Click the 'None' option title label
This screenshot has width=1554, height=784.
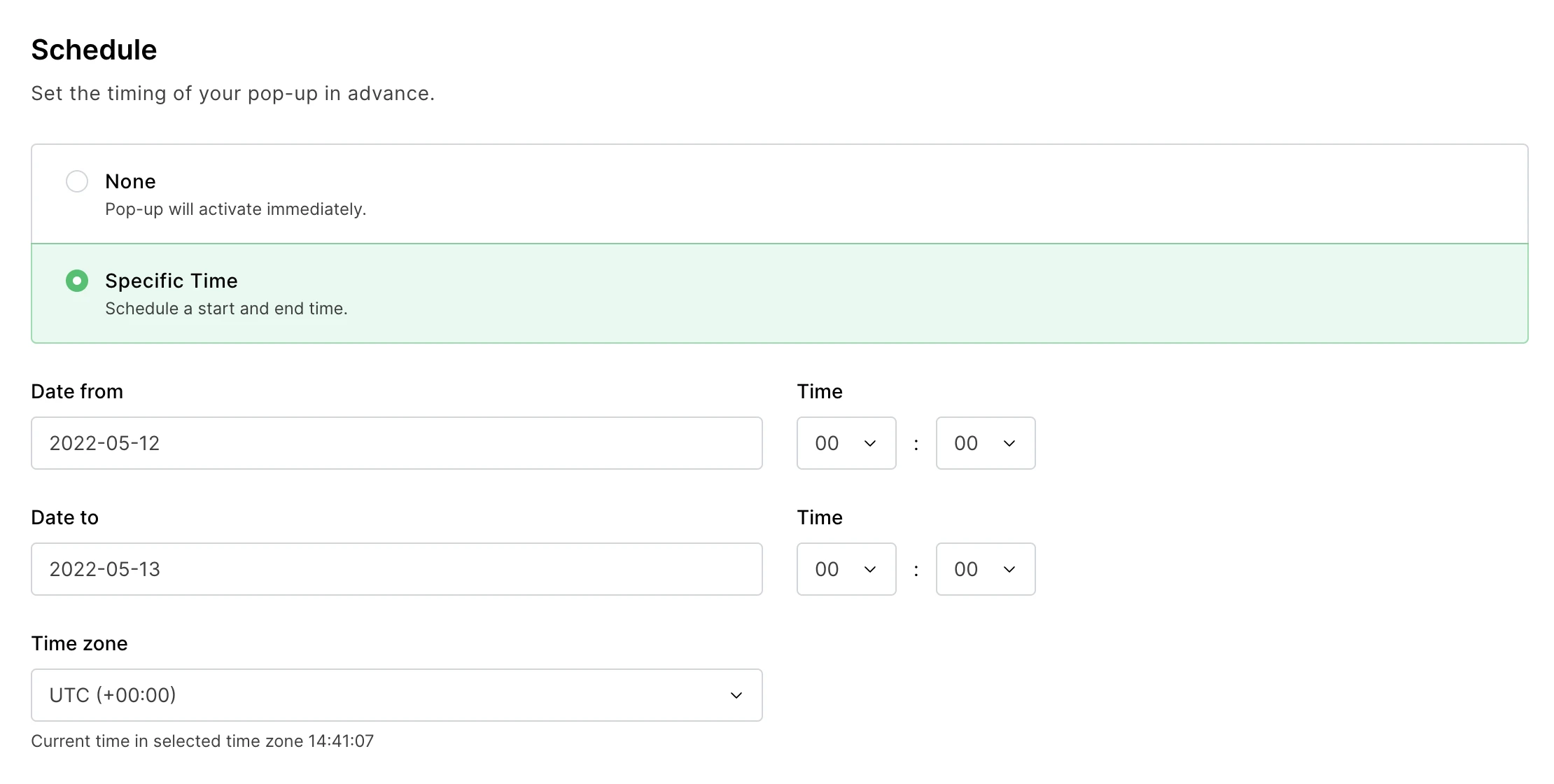130,181
